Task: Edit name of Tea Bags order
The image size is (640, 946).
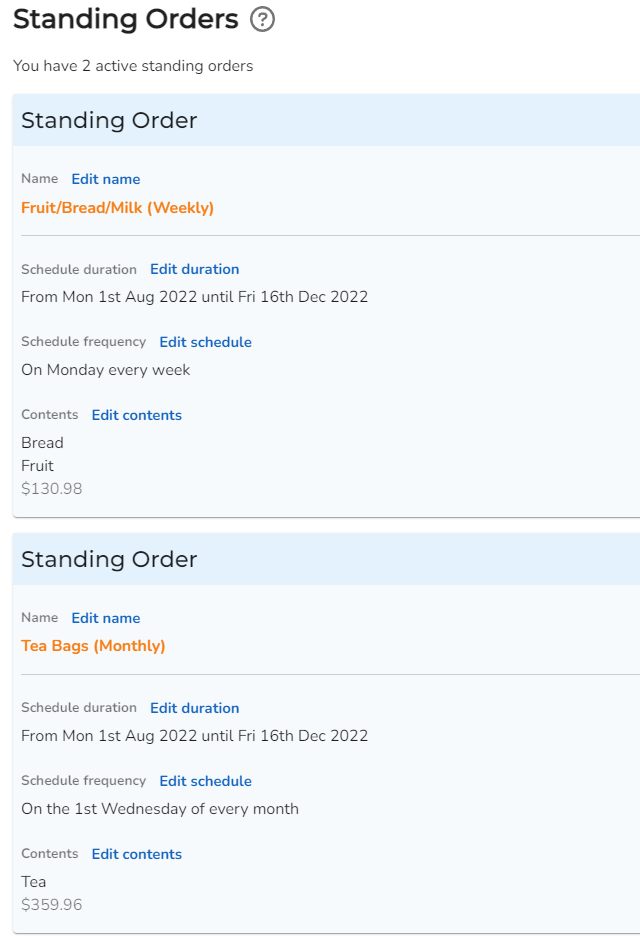Action: tap(106, 618)
